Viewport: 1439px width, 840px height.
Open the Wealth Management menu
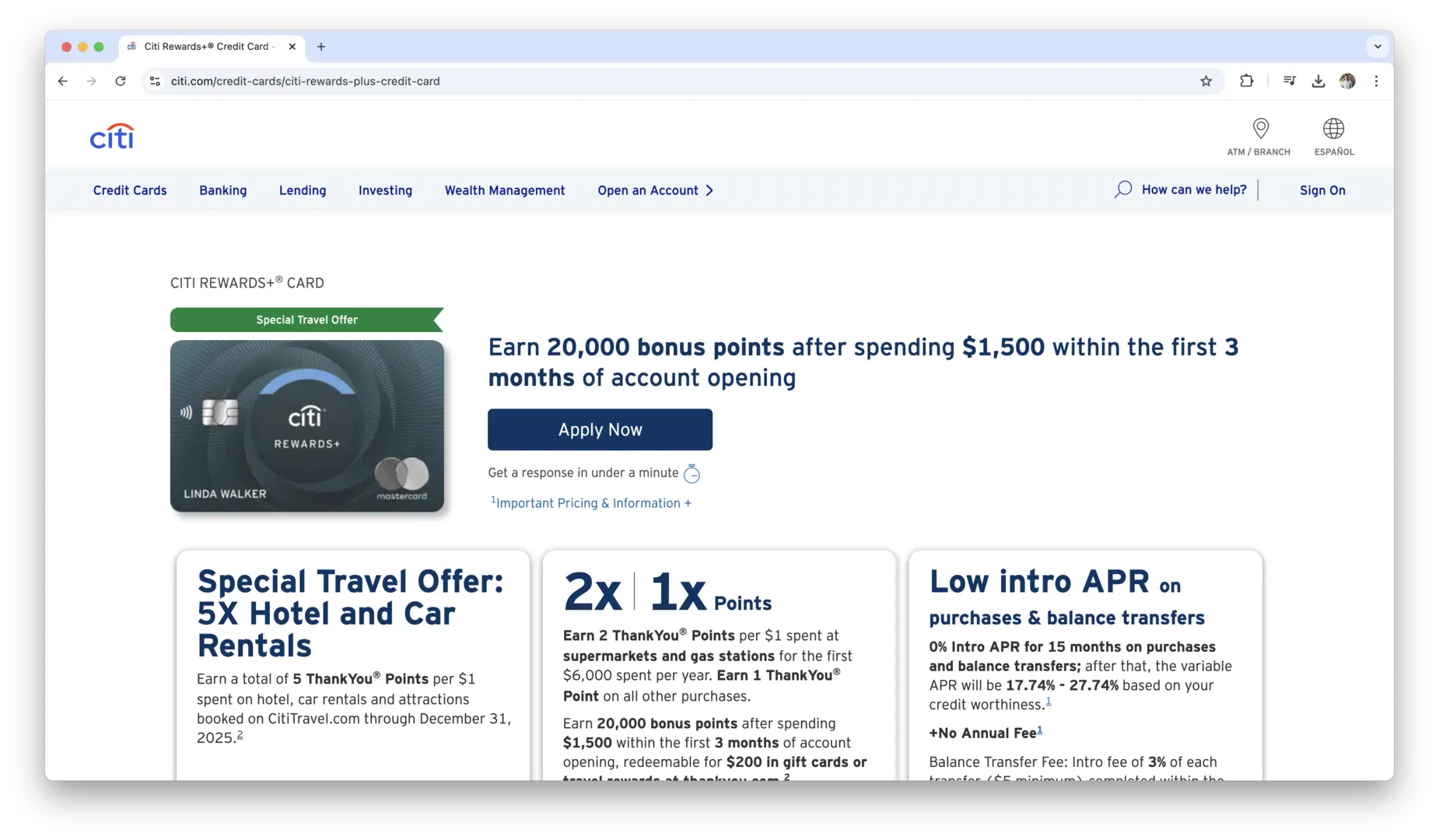505,191
